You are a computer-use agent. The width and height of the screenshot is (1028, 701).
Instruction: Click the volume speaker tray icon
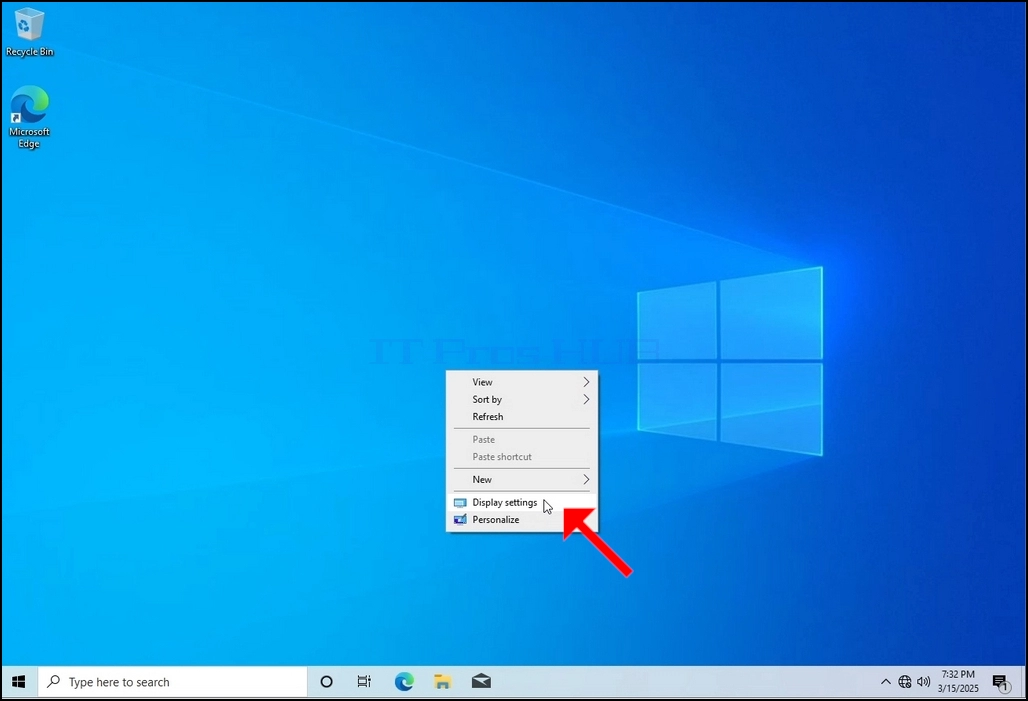point(924,682)
